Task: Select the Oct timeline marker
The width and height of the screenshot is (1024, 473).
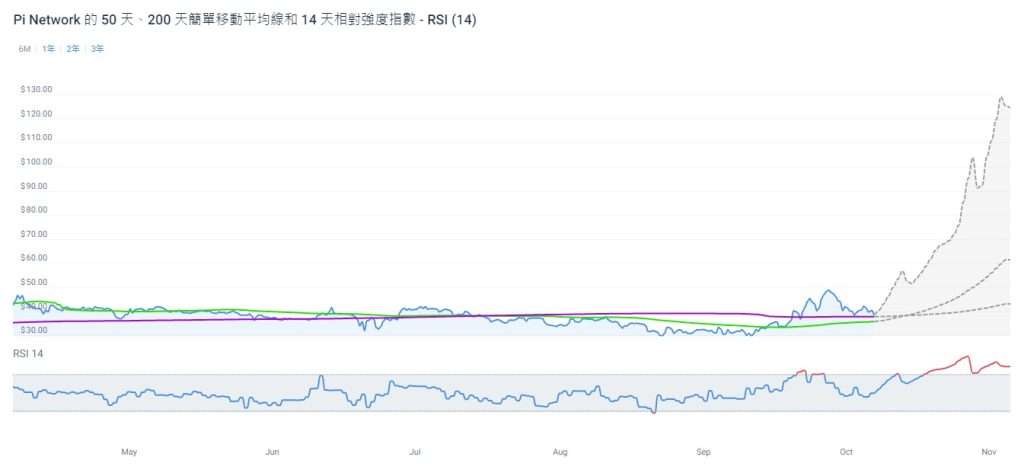Action: point(846,452)
